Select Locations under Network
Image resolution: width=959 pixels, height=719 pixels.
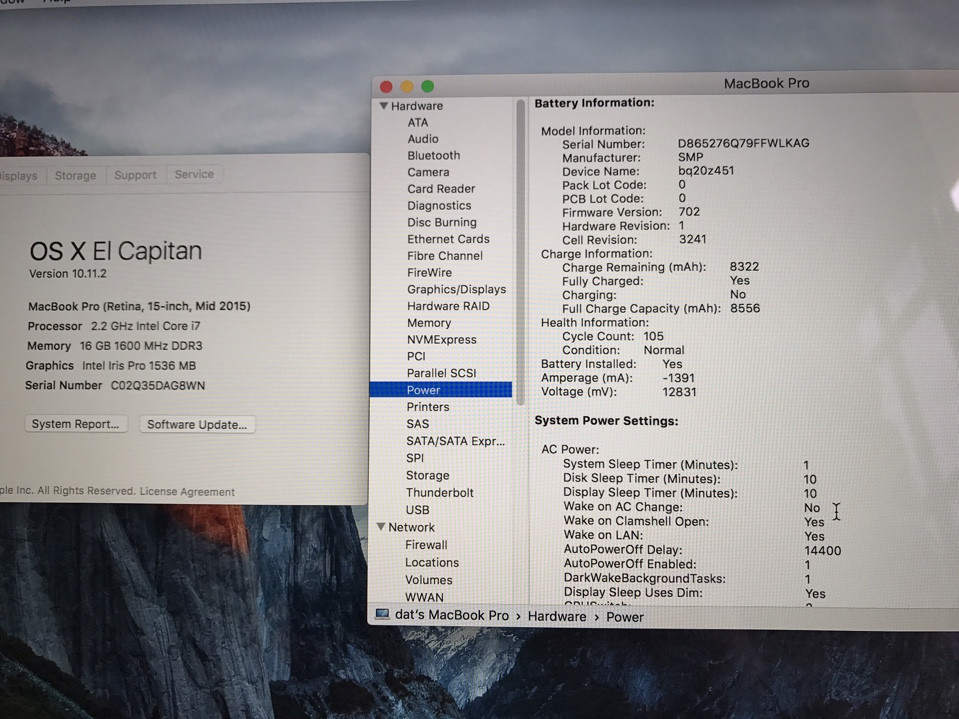pos(432,562)
